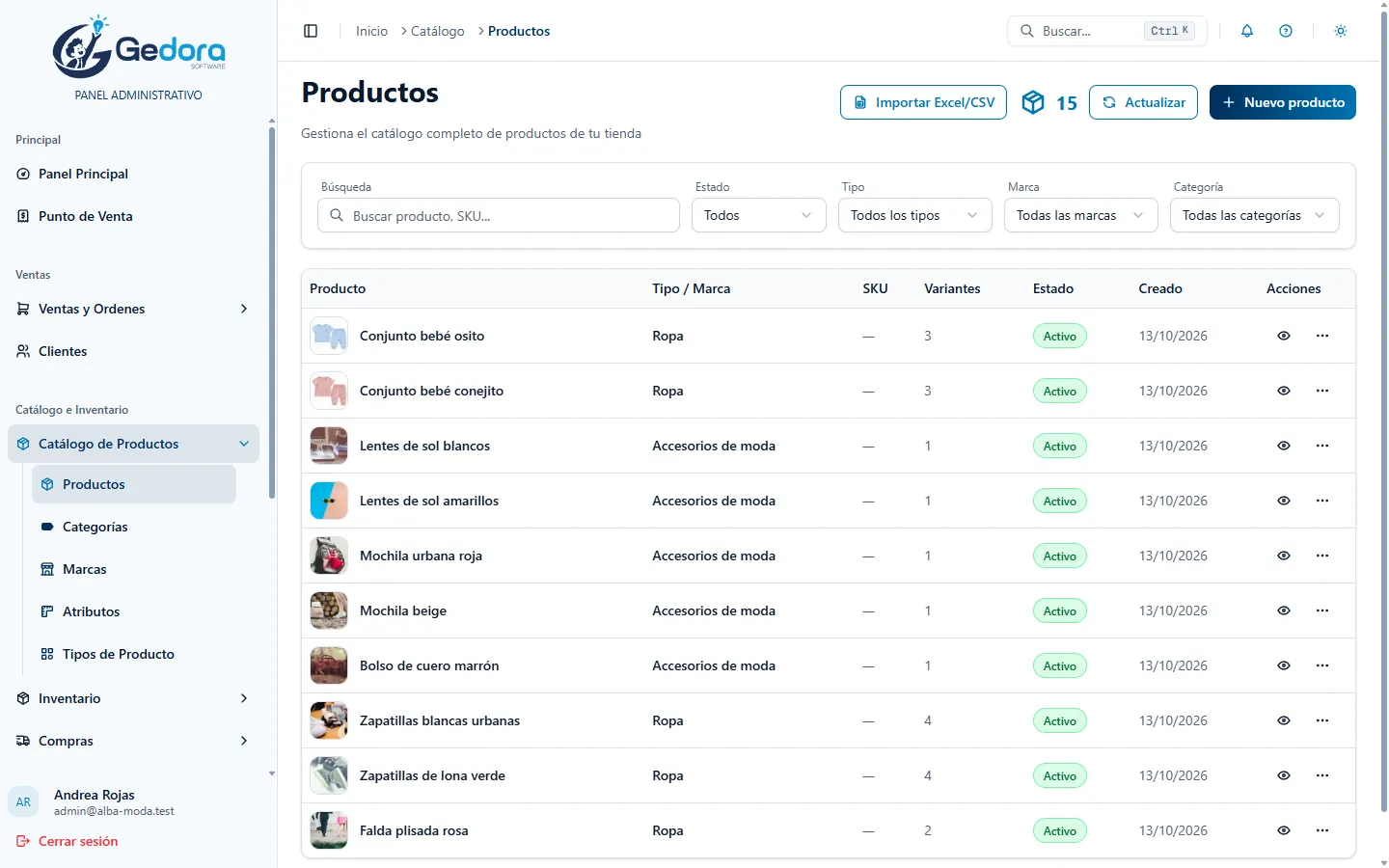Image resolution: width=1389 pixels, height=868 pixels.
Task: Open the help question mark icon
Action: tap(1286, 31)
